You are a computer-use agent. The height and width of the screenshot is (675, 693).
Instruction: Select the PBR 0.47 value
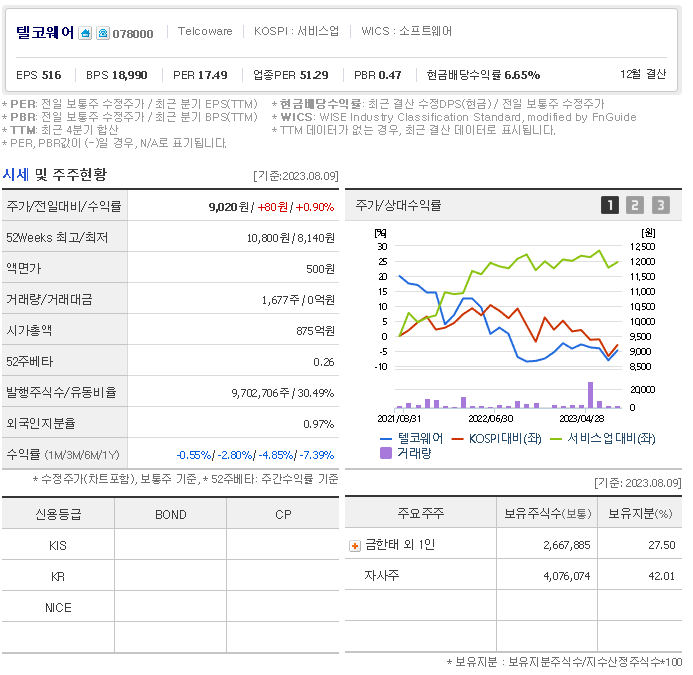pos(377,75)
